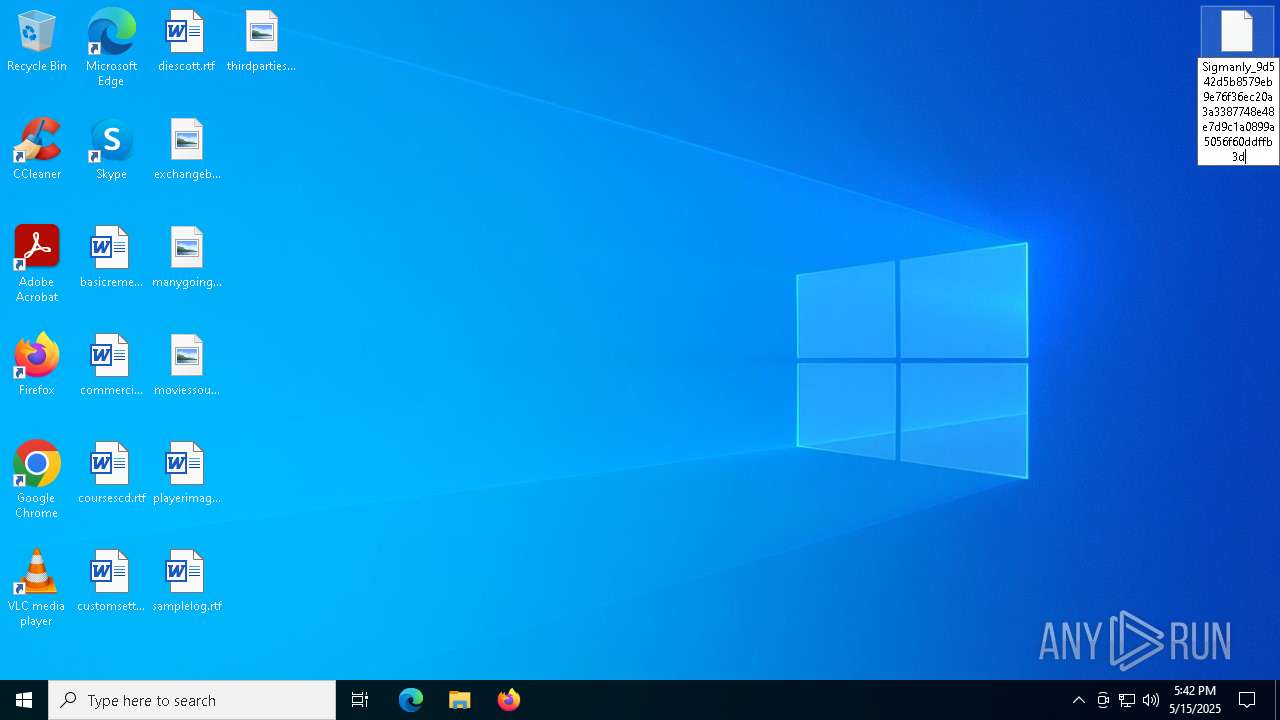
Task: Open Task View from the taskbar
Action: (360, 700)
